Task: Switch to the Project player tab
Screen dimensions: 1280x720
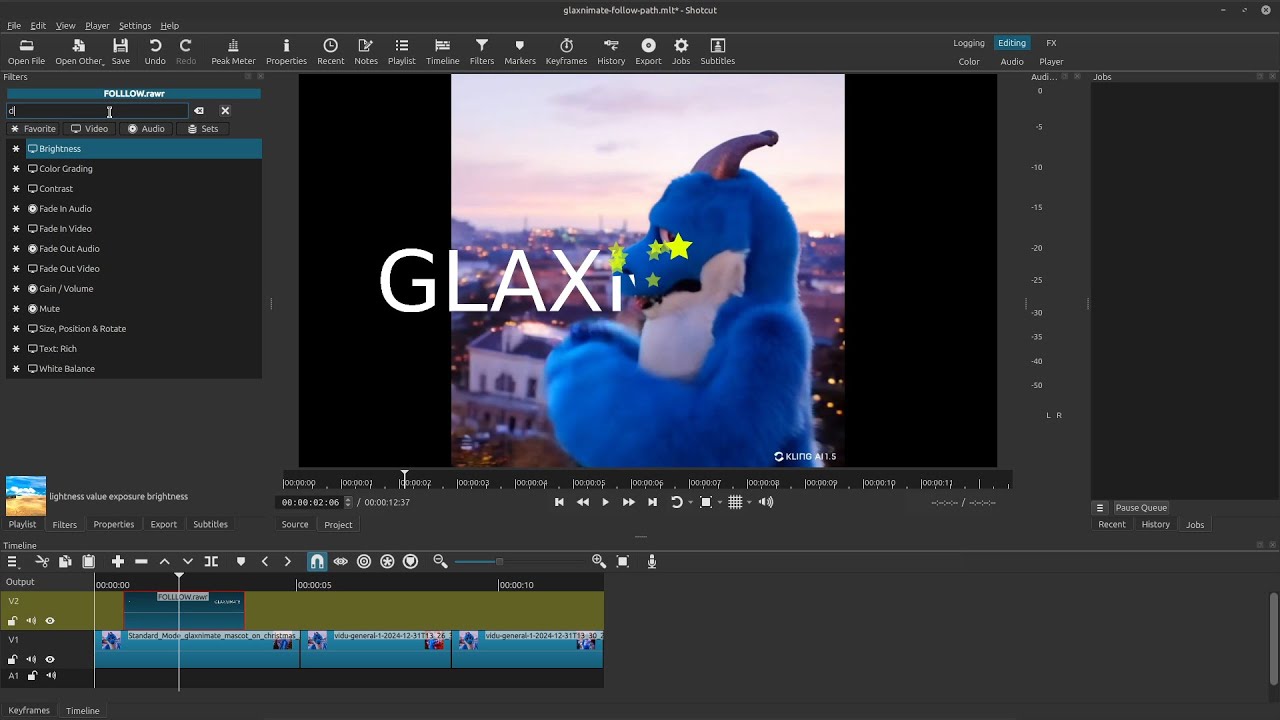Action: tap(338, 525)
